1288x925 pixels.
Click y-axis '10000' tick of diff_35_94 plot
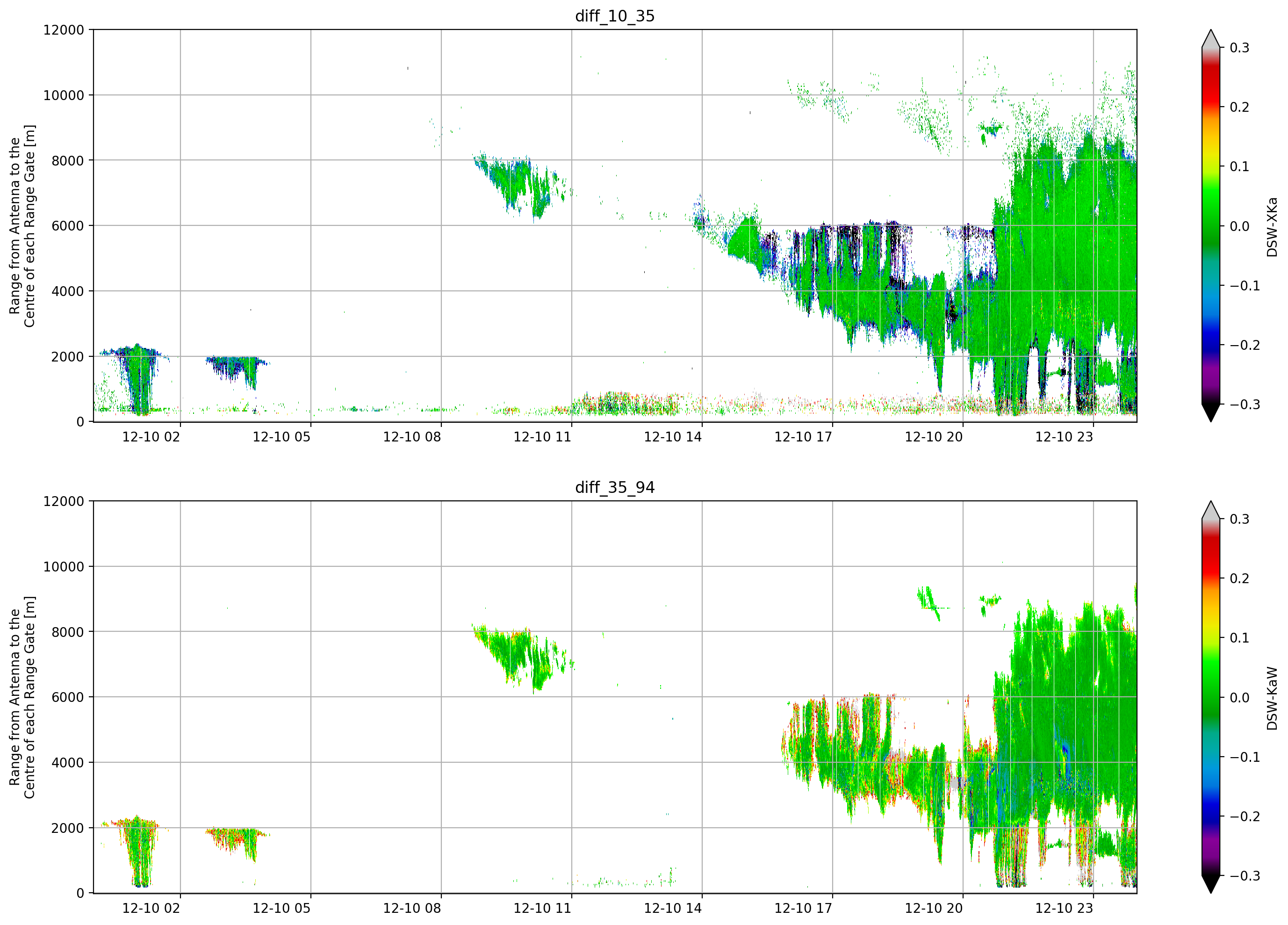coord(64,566)
